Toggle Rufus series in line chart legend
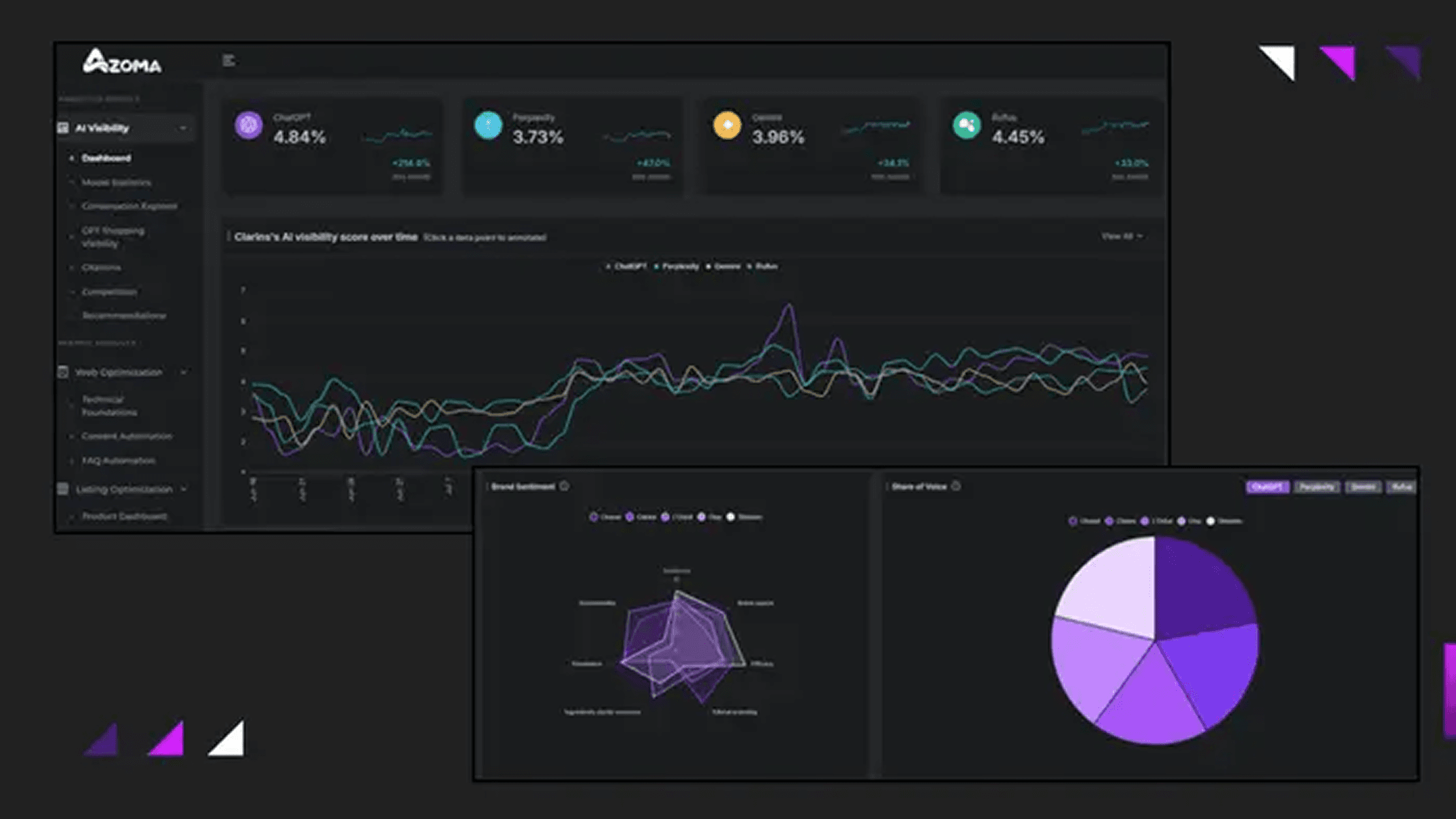Screen dimensions: 1456x819 click(x=762, y=266)
